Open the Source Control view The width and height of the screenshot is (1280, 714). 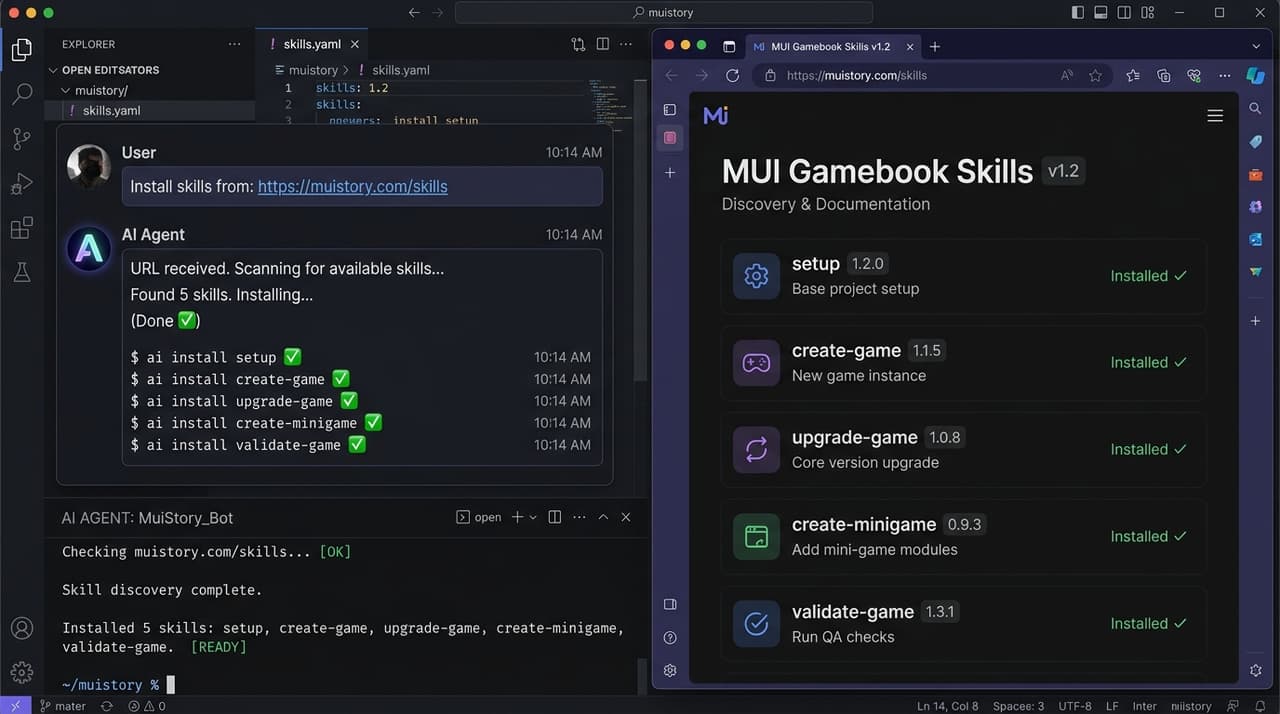point(22,139)
